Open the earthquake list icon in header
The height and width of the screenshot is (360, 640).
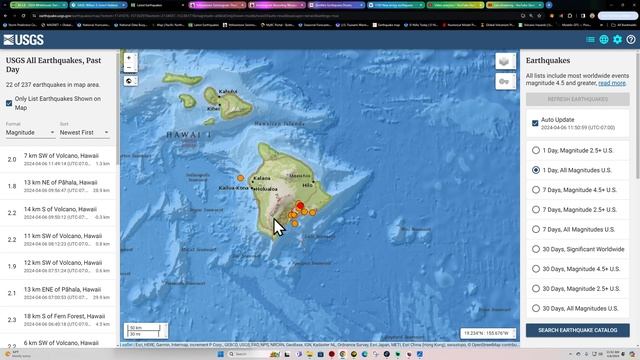590,40
